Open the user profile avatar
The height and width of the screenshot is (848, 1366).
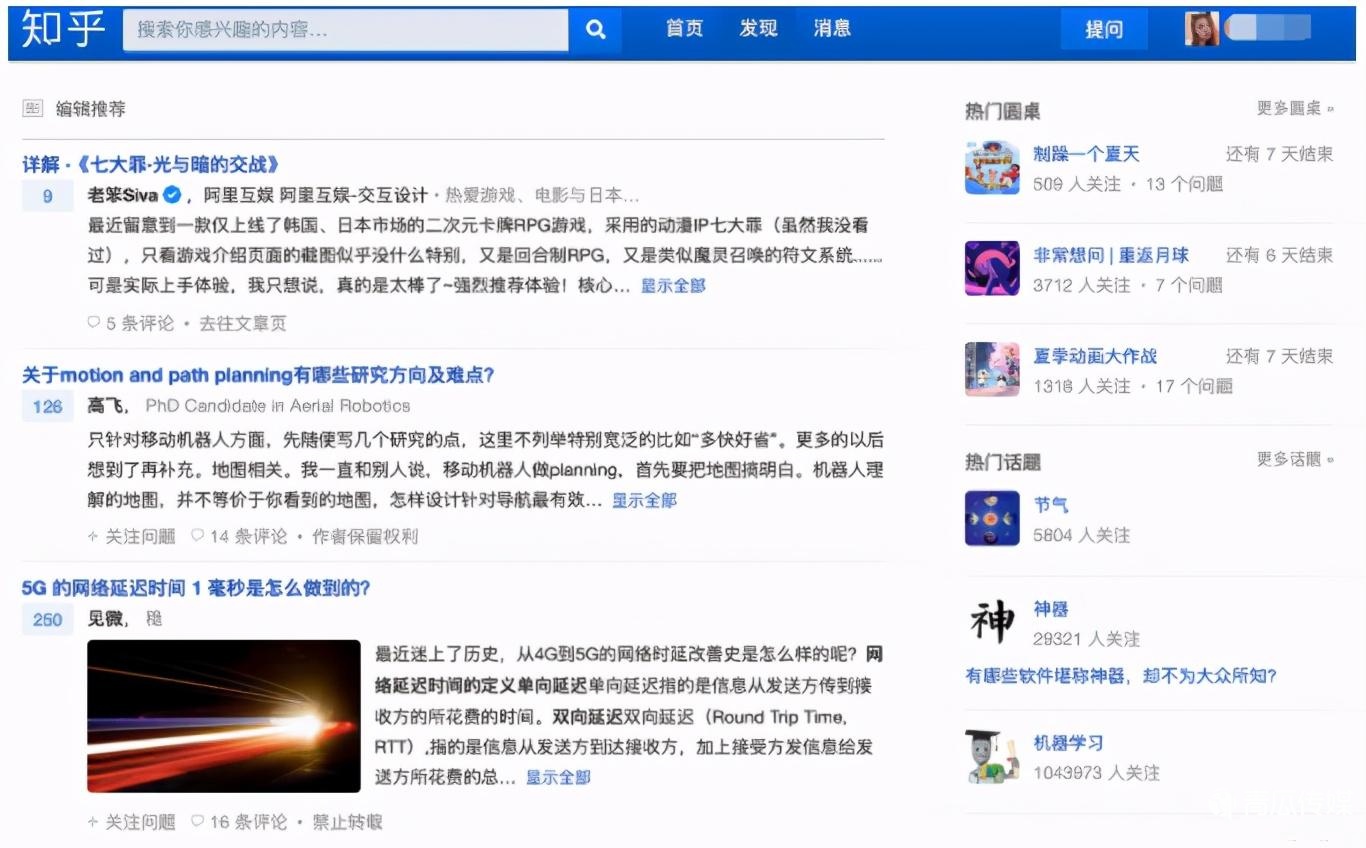(x=1202, y=29)
